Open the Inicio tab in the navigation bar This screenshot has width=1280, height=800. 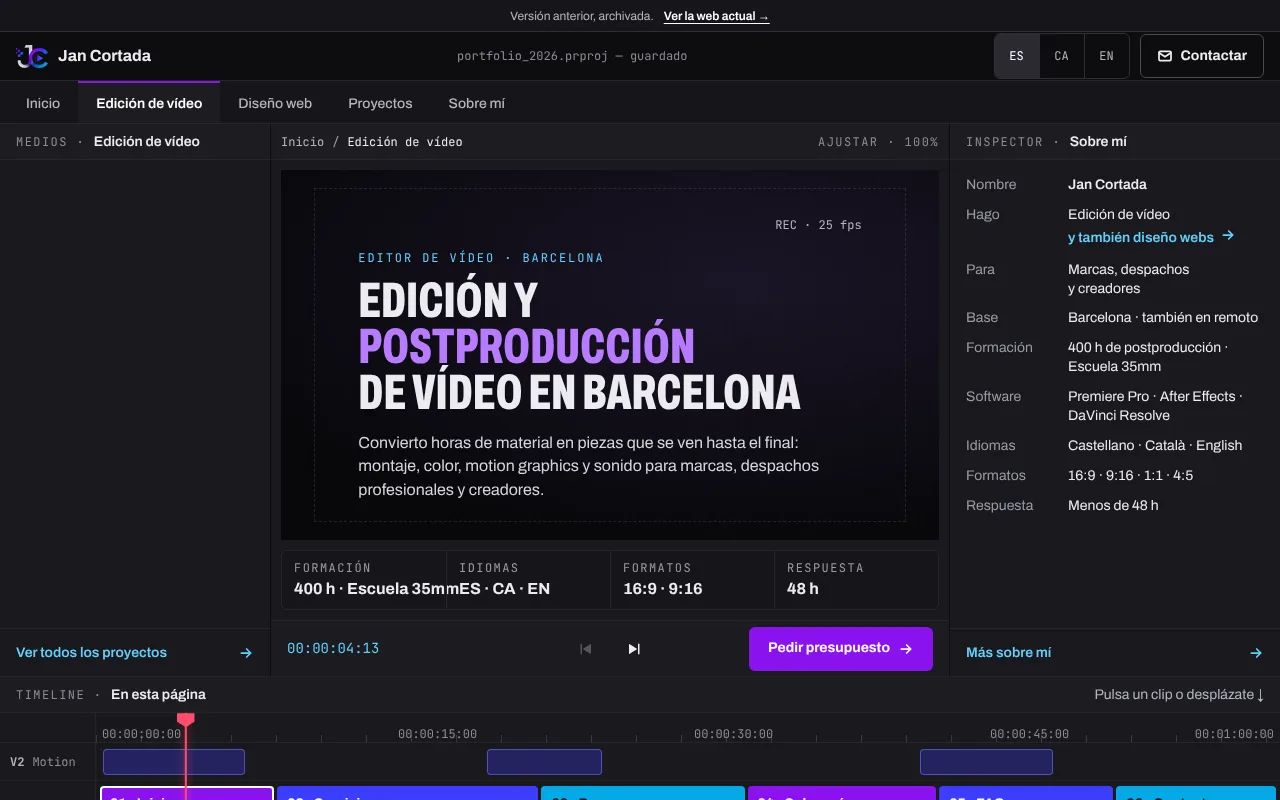[43, 103]
